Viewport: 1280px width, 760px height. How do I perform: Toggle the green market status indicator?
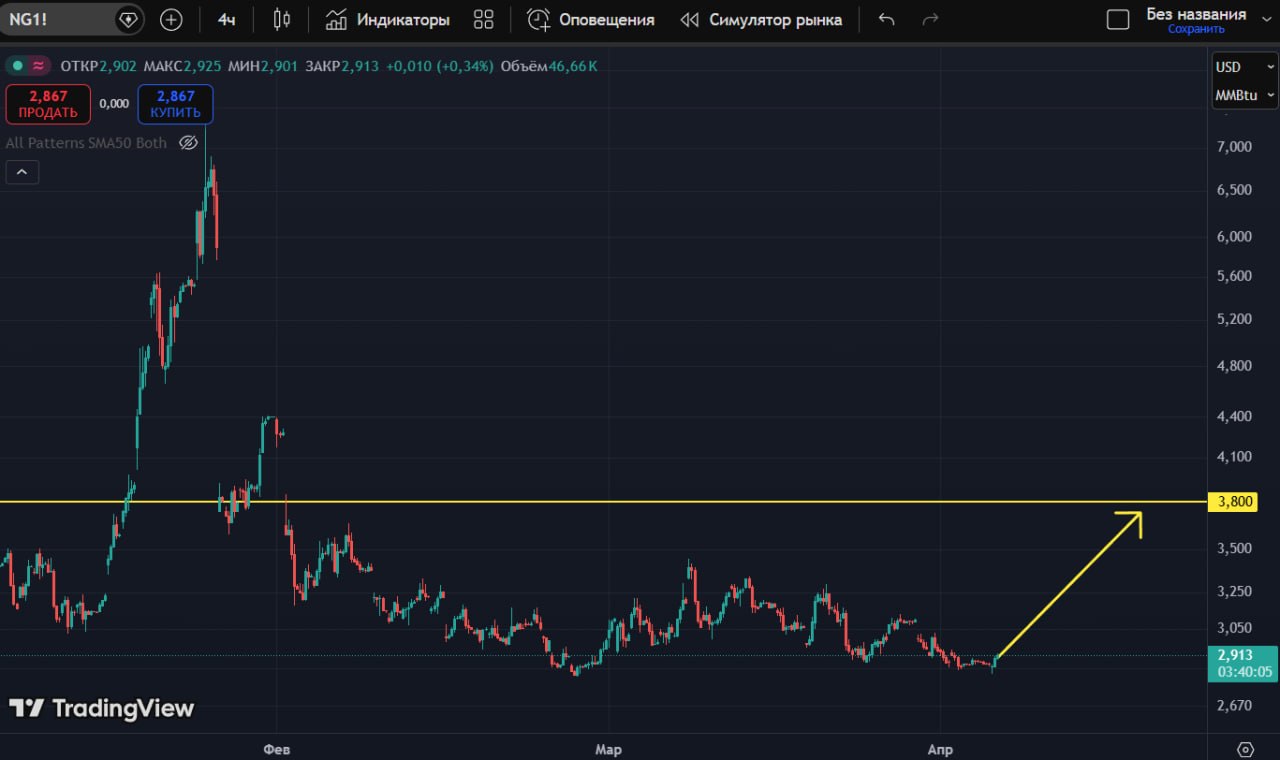(x=17, y=66)
